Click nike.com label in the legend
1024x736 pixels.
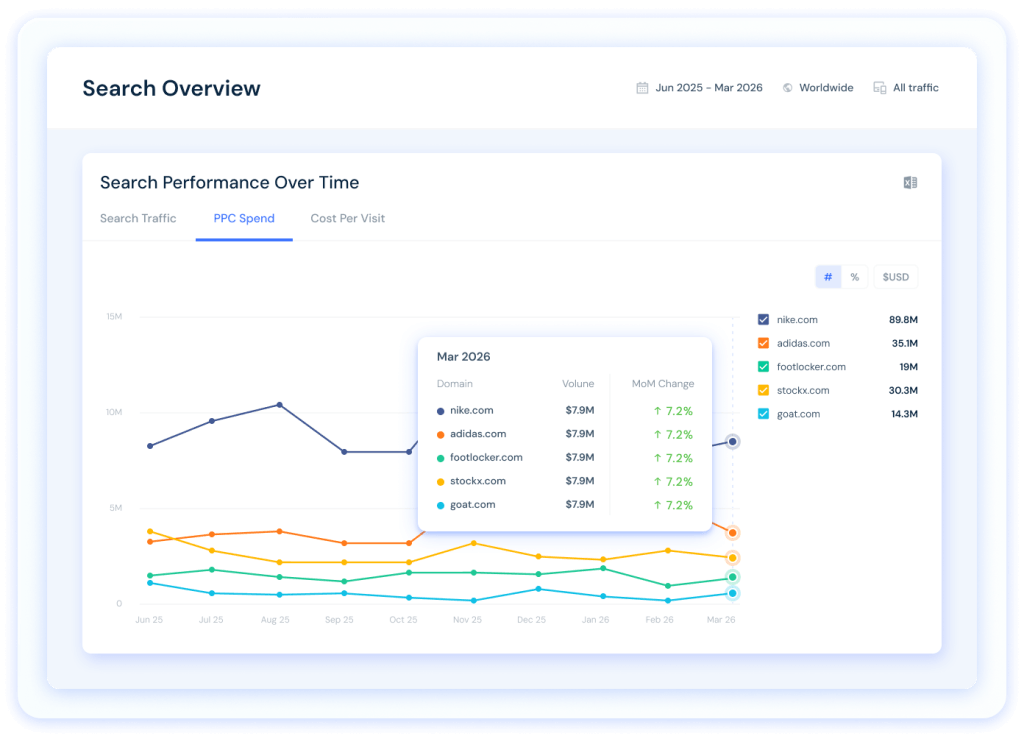click(797, 319)
